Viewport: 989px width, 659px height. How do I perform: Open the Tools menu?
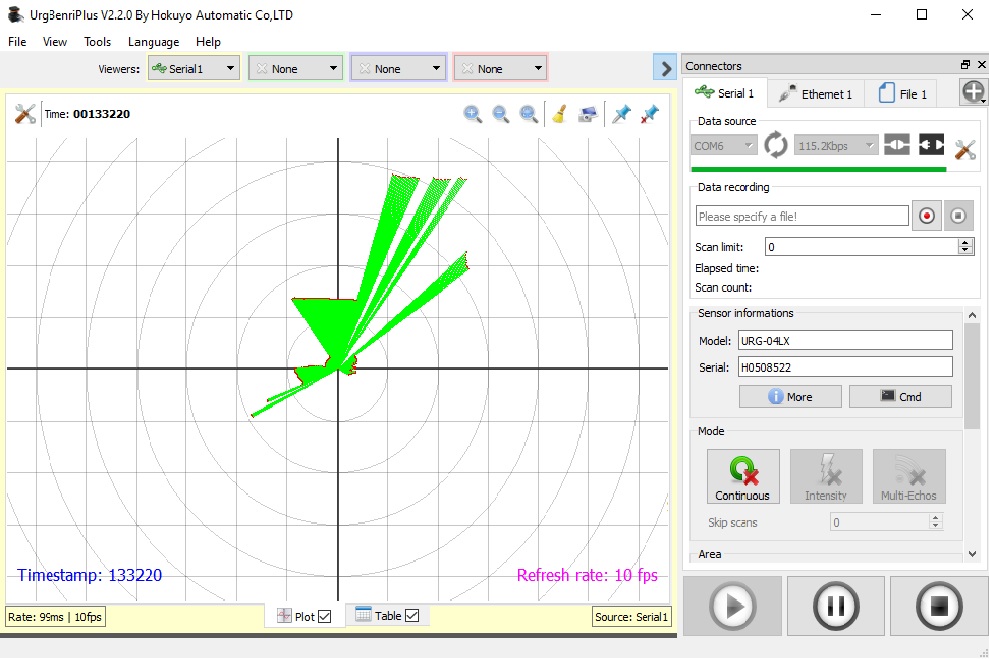click(x=97, y=42)
